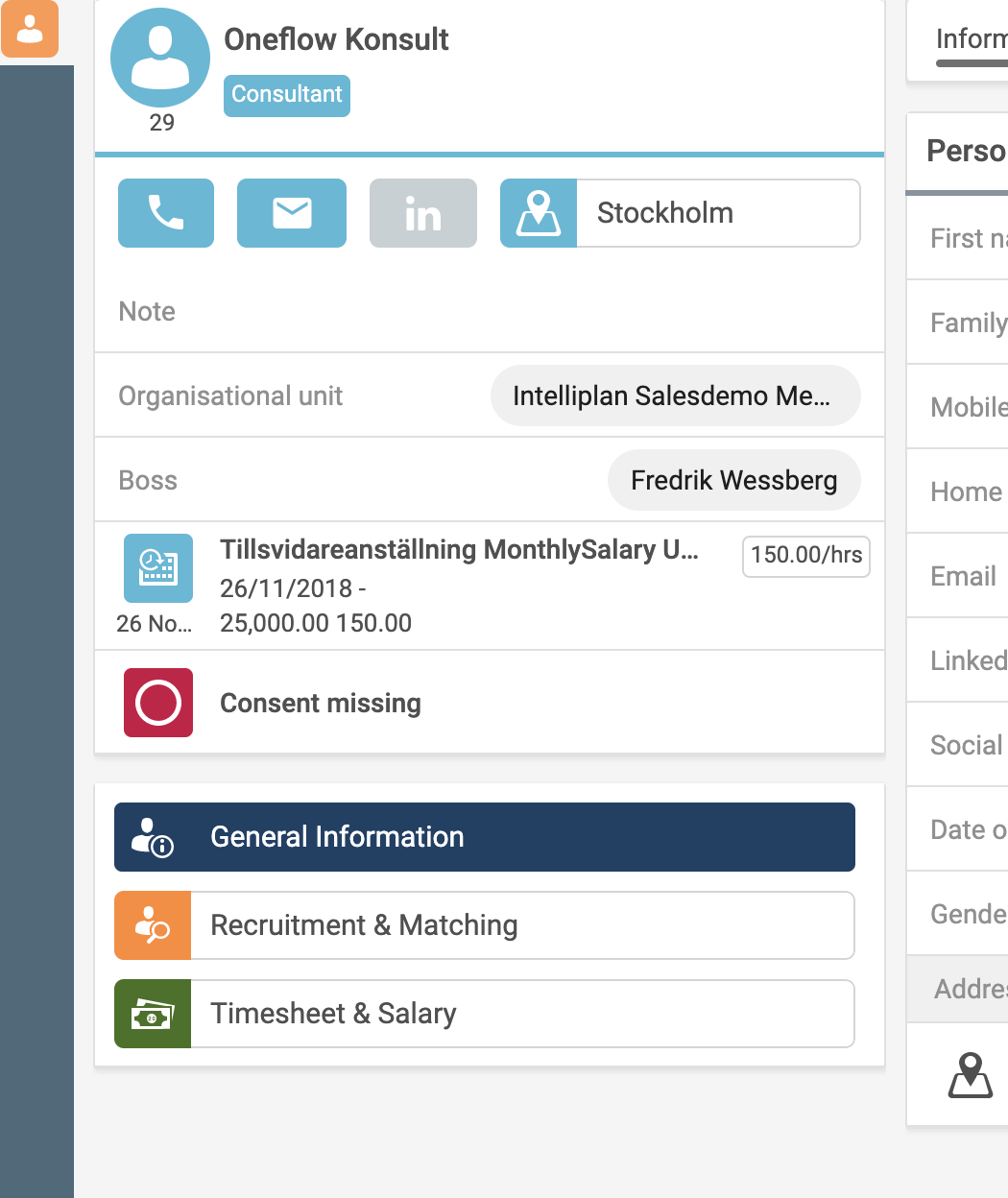Click the email envelope icon button
The width and height of the screenshot is (1008, 1198).
pos(292,213)
